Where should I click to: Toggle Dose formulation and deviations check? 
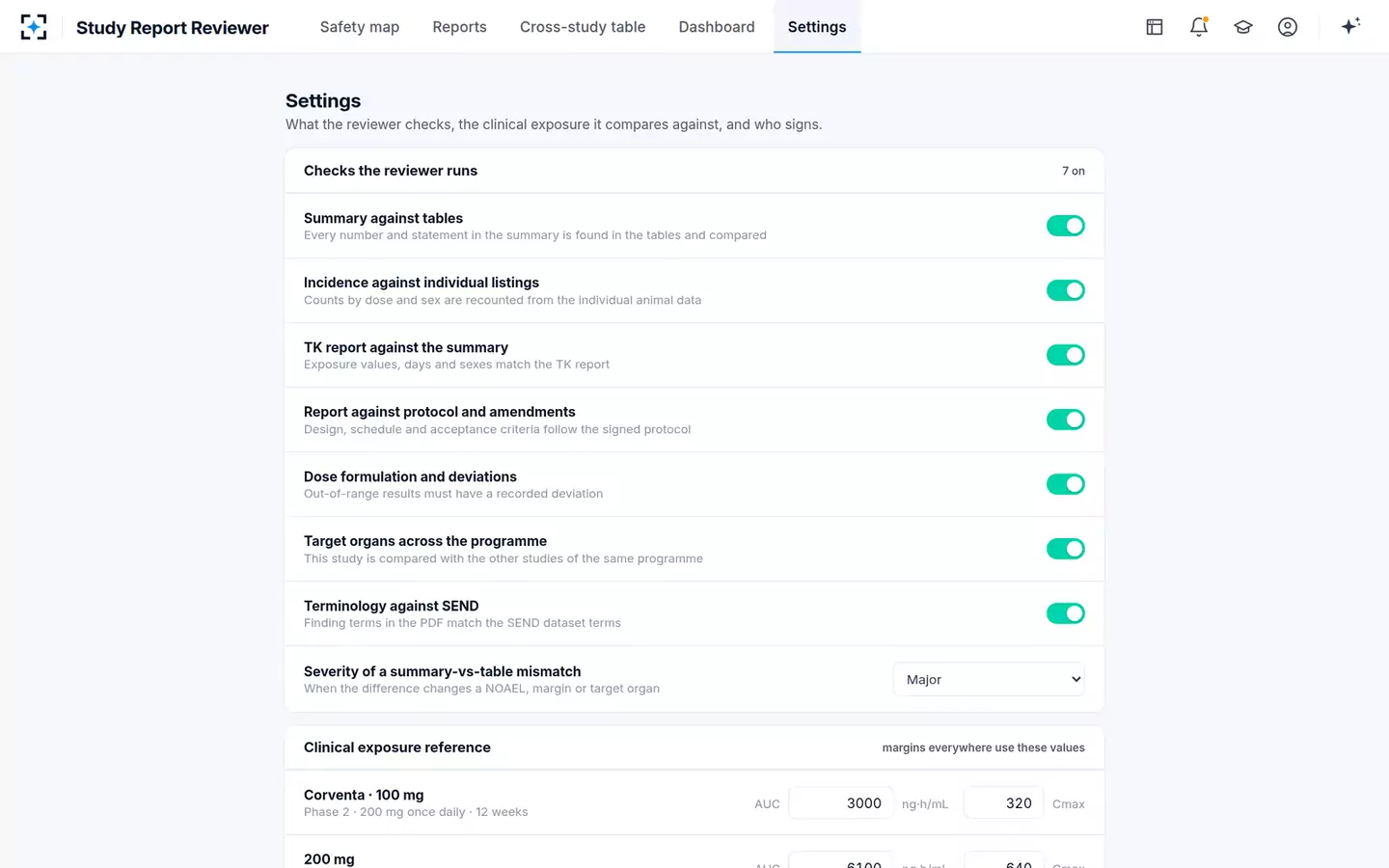click(1066, 484)
